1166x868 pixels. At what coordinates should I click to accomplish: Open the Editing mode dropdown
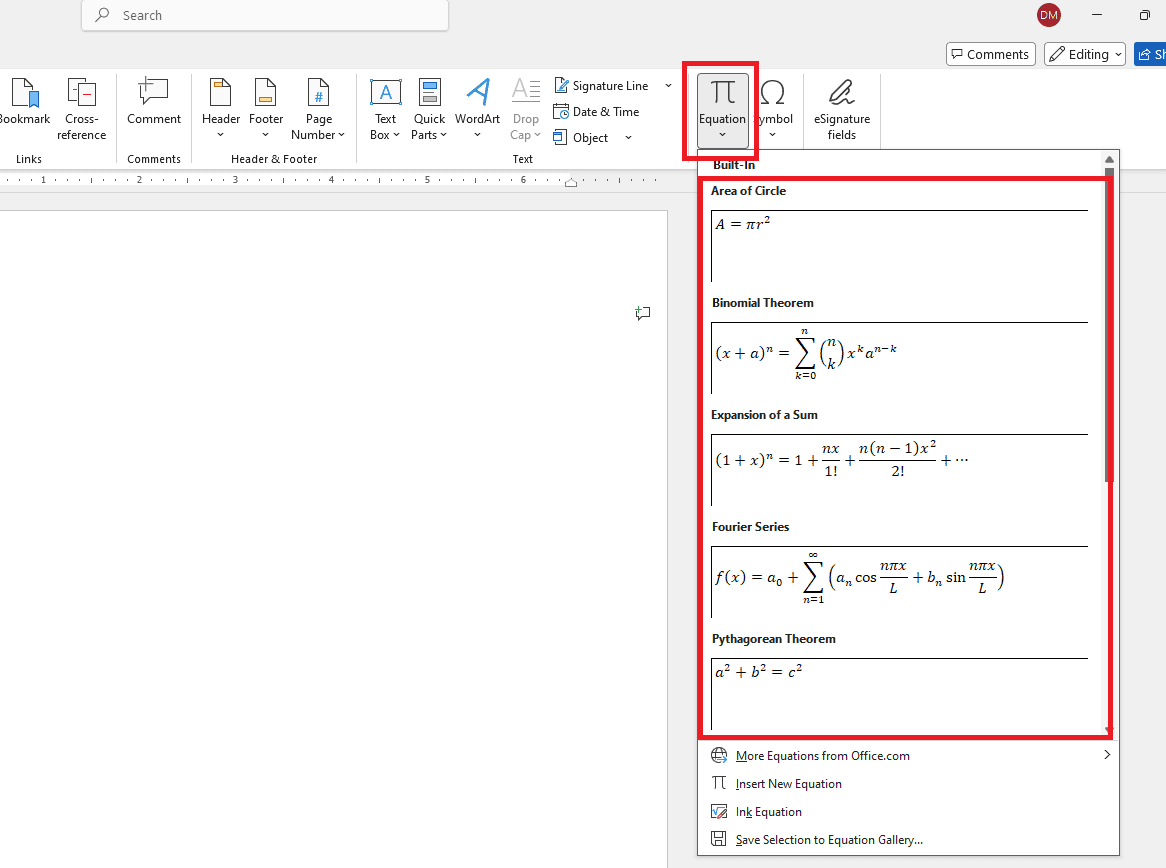pyautogui.click(x=1085, y=54)
